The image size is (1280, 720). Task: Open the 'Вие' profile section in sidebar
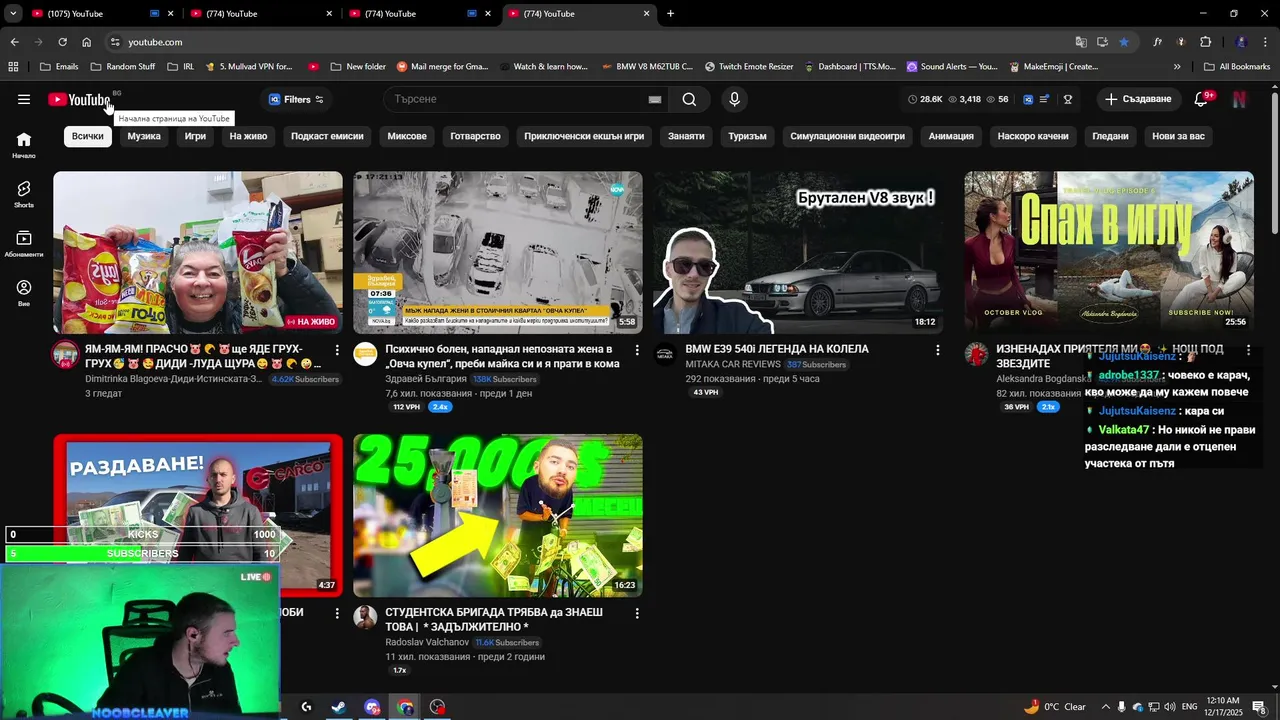pyautogui.click(x=24, y=292)
